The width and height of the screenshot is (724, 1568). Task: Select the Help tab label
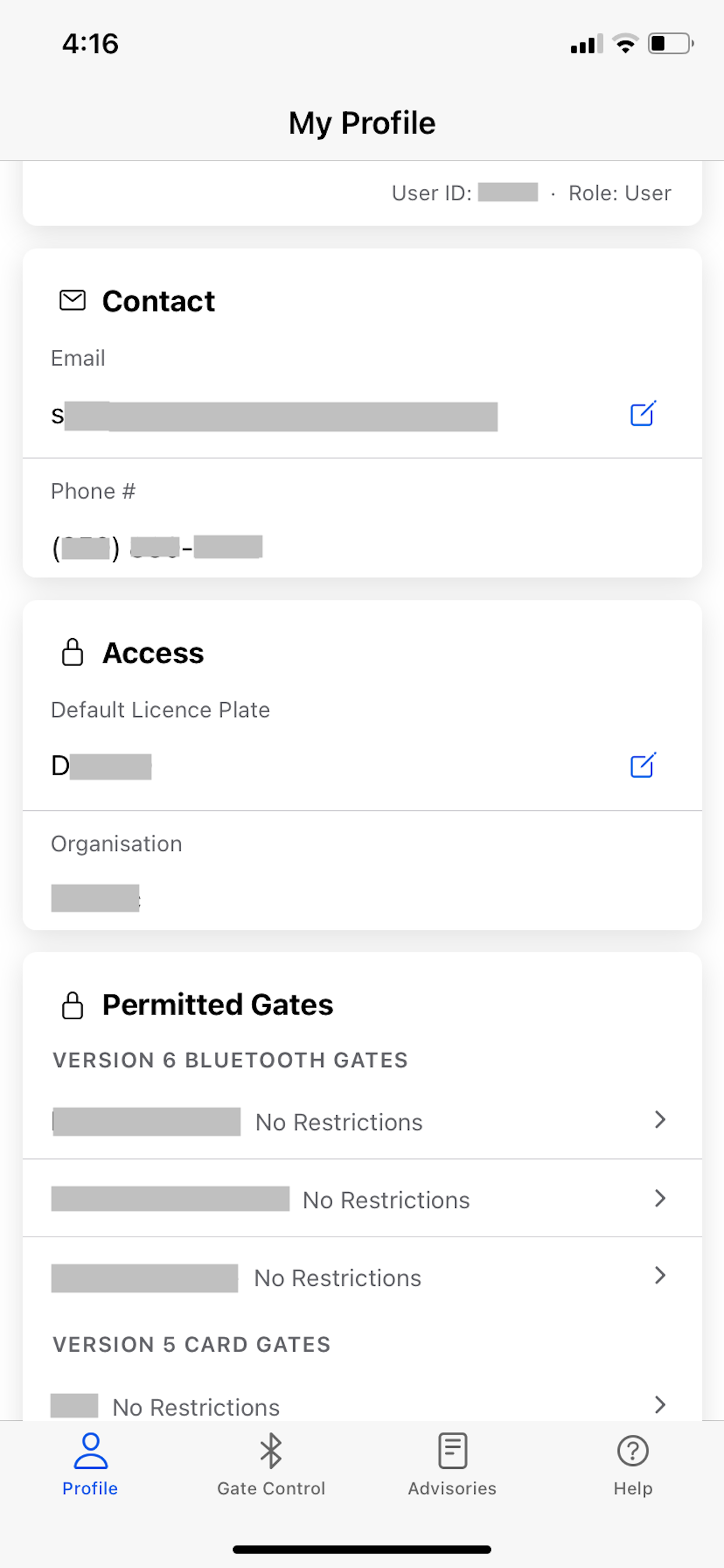click(x=632, y=1488)
